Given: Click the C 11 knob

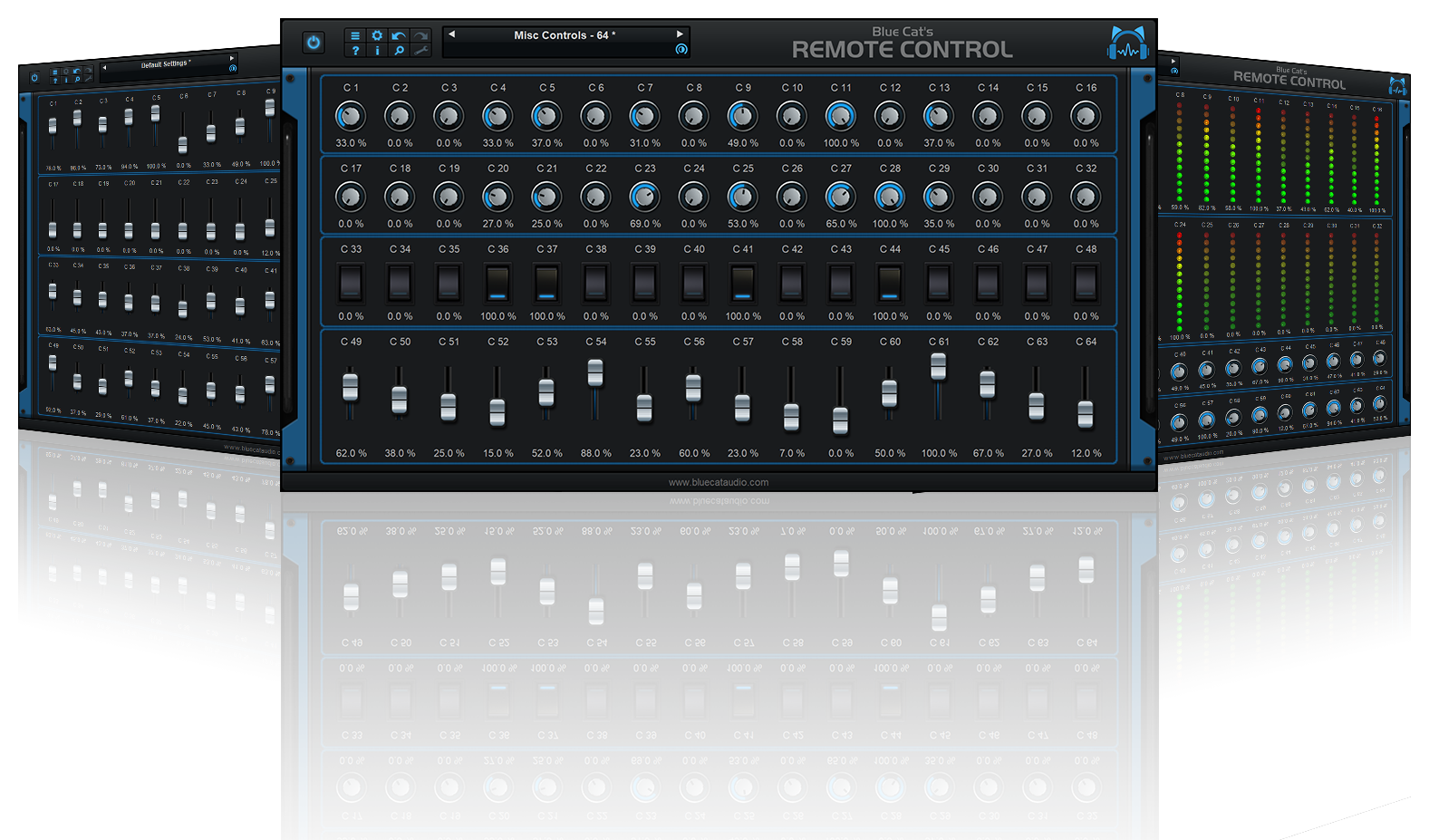Looking at the screenshot, I should 841,116.
